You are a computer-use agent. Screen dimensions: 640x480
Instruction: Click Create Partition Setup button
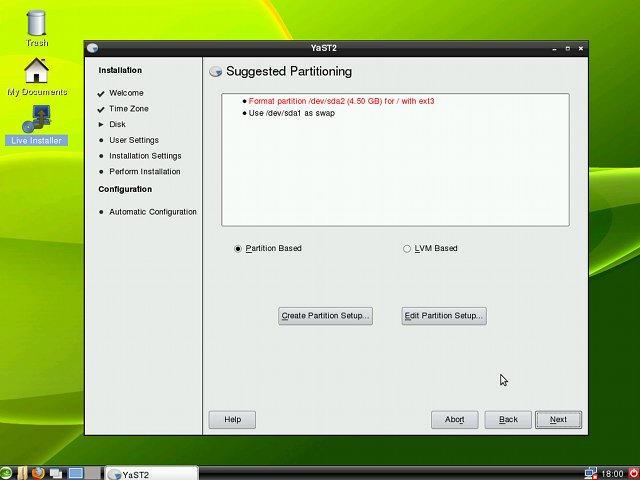coord(325,316)
